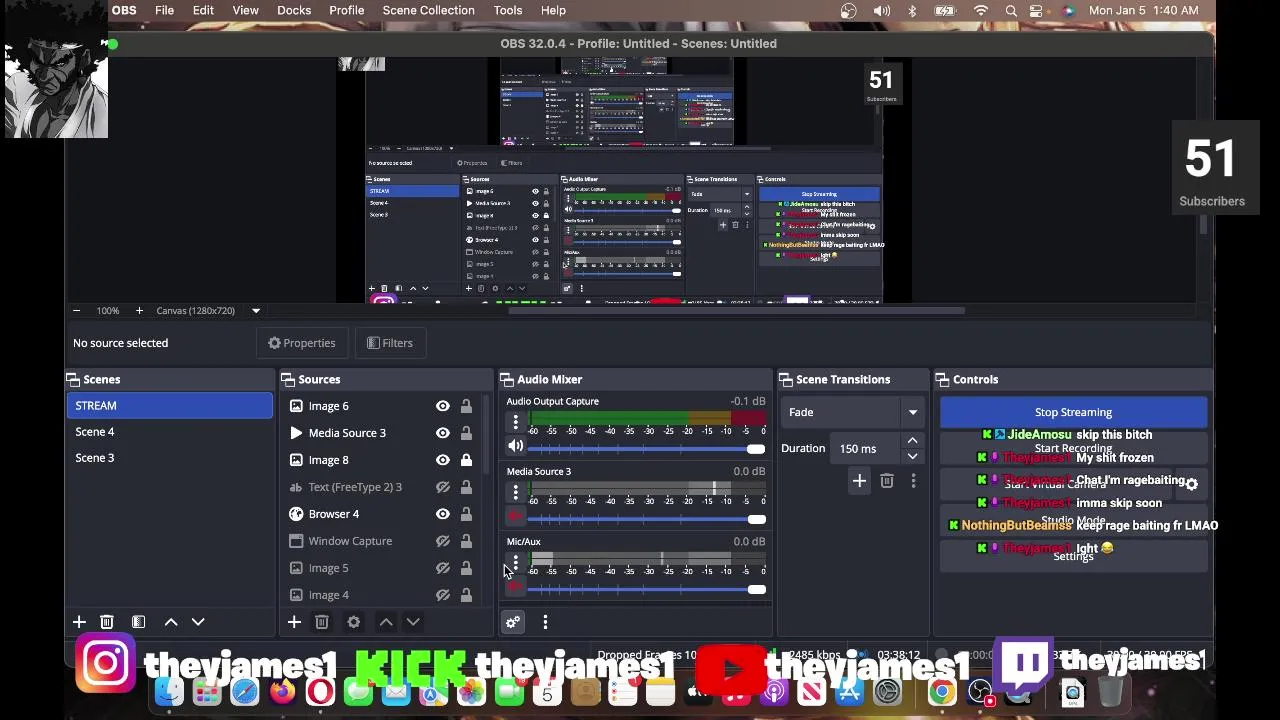Open Audio Output Capture options dots
Viewport: 1280px width, 720px height.
pos(515,423)
